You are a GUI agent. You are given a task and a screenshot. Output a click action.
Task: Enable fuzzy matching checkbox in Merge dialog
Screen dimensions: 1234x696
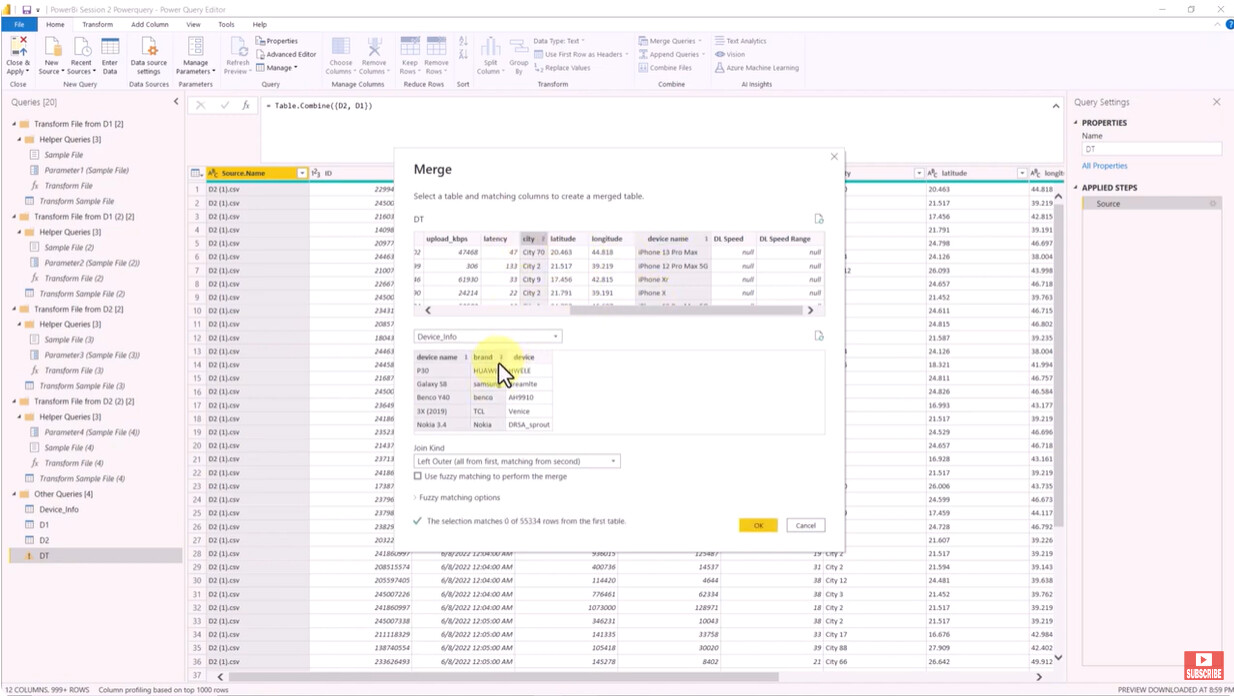coord(418,476)
